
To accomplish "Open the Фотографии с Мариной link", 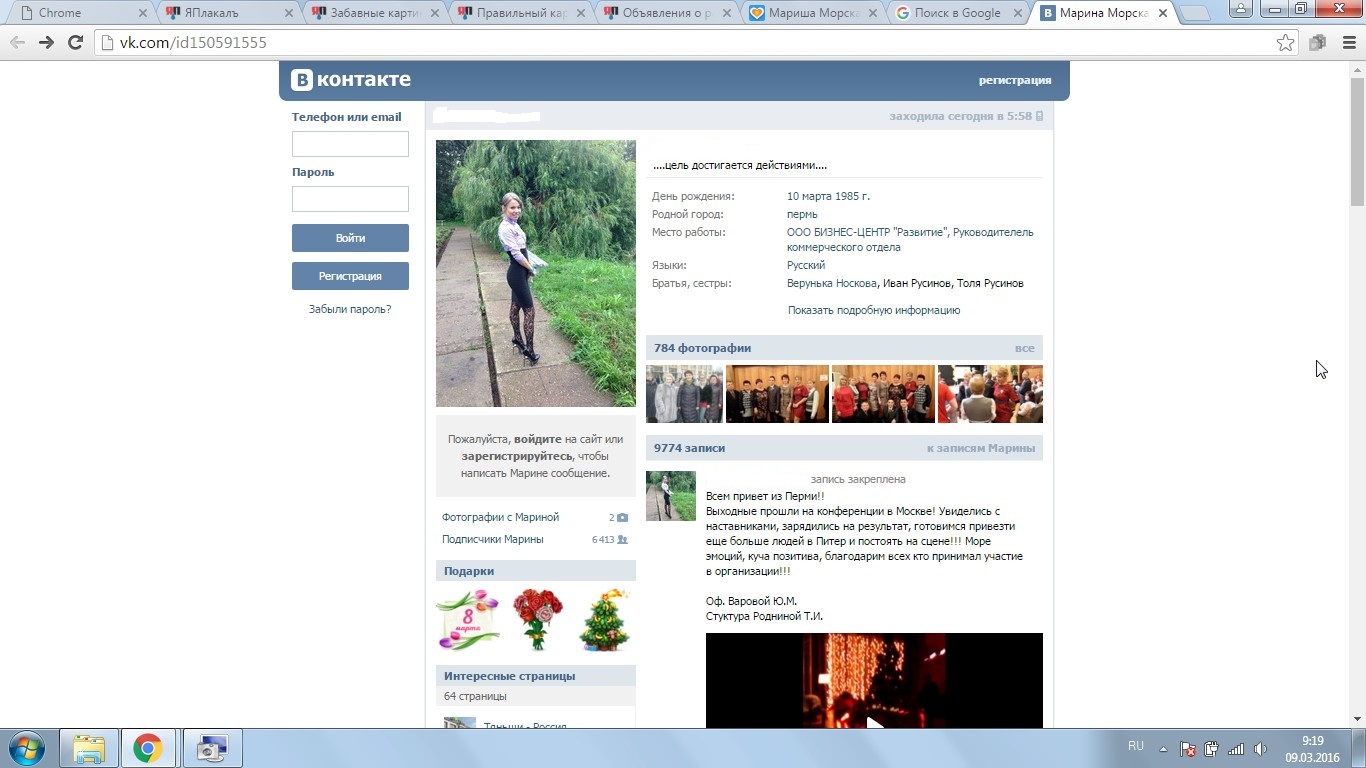I will coord(500,518).
